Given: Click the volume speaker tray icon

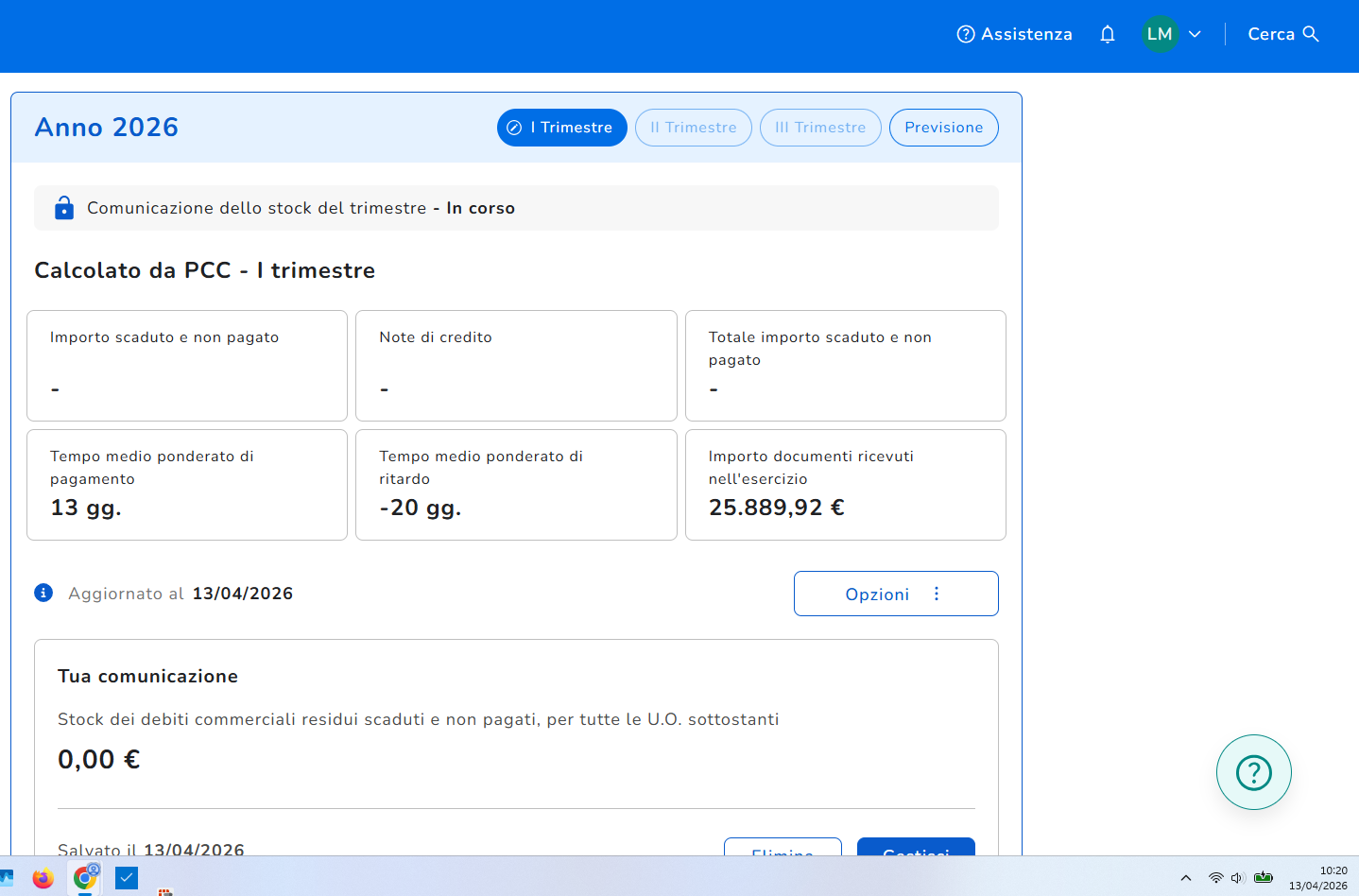Looking at the screenshot, I should (x=1238, y=878).
